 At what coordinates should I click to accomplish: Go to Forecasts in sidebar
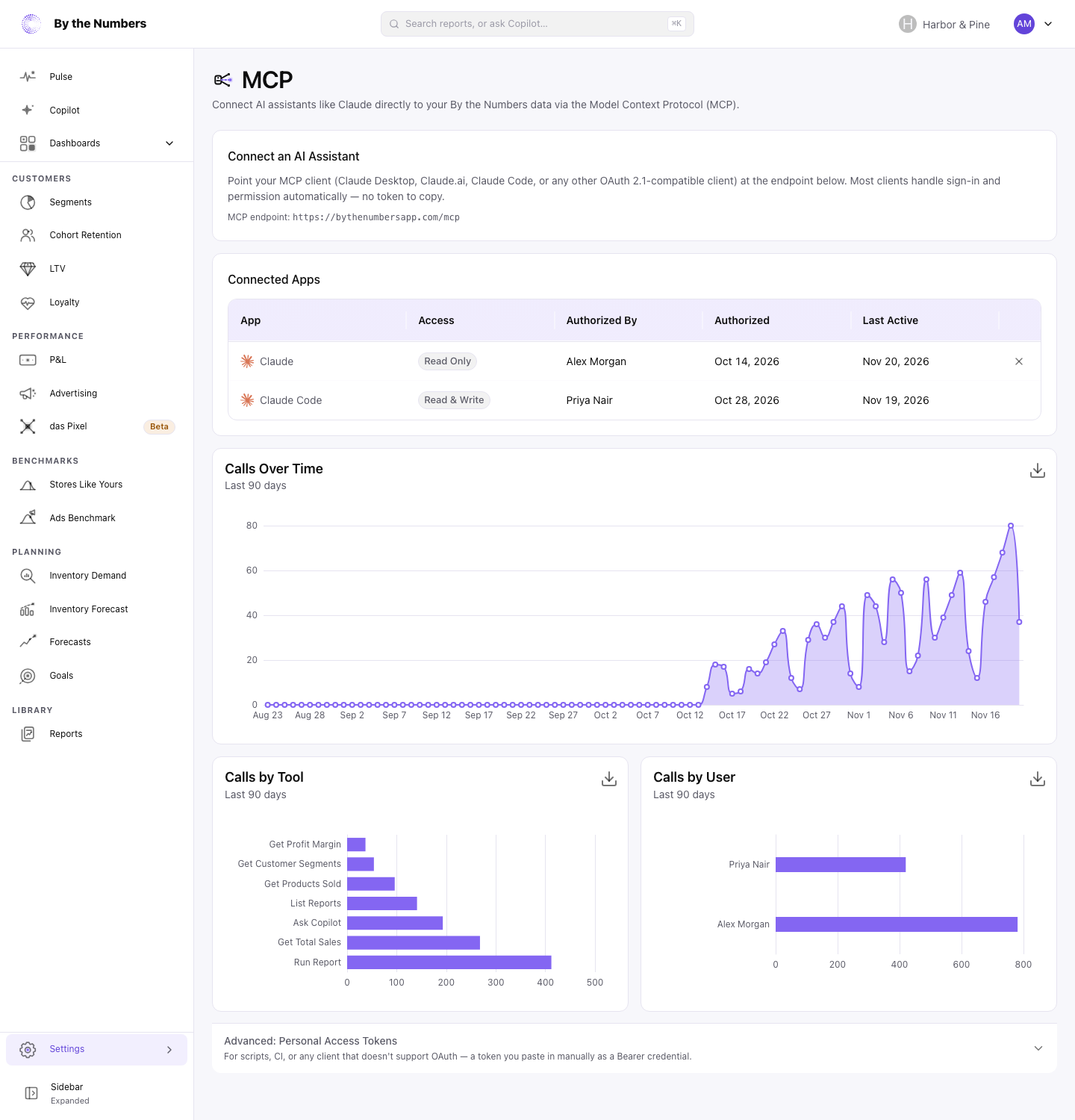(97, 642)
